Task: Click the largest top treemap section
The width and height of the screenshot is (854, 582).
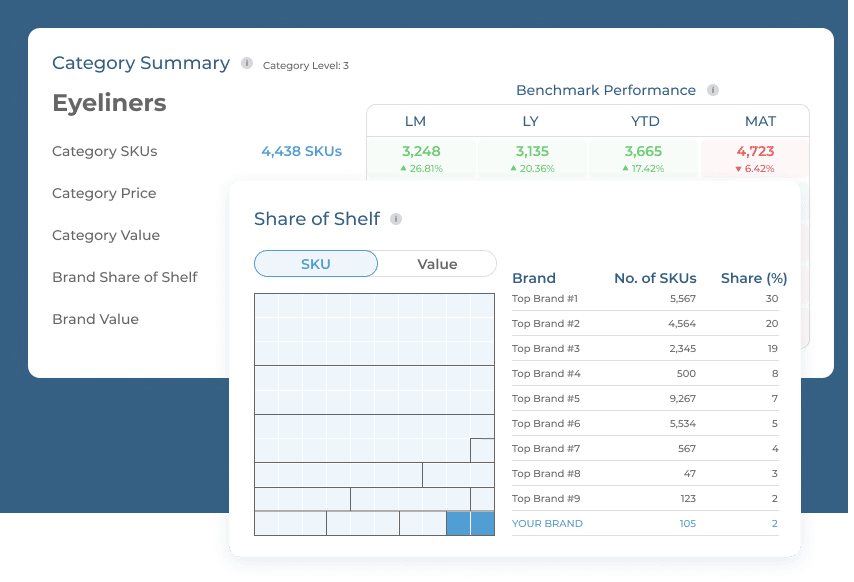Action: click(x=374, y=329)
